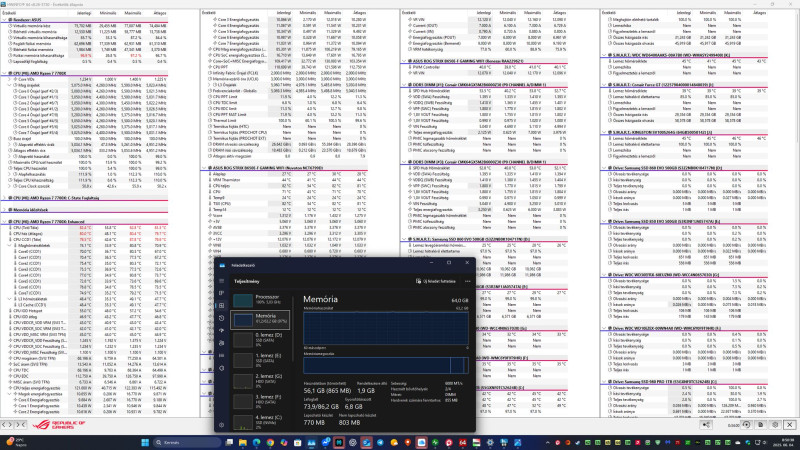This screenshot has width=800, height=450.
Task: Click HWiNFO clock reset icon in bottom bar
Action: pyautogui.click(x=746, y=424)
